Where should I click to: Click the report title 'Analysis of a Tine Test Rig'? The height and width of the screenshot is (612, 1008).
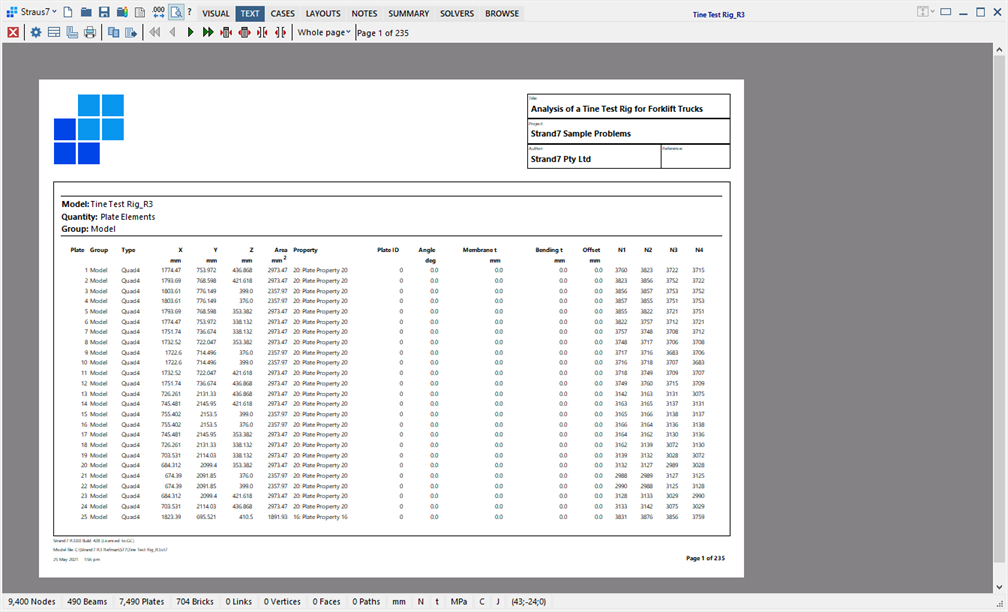tap(616, 109)
